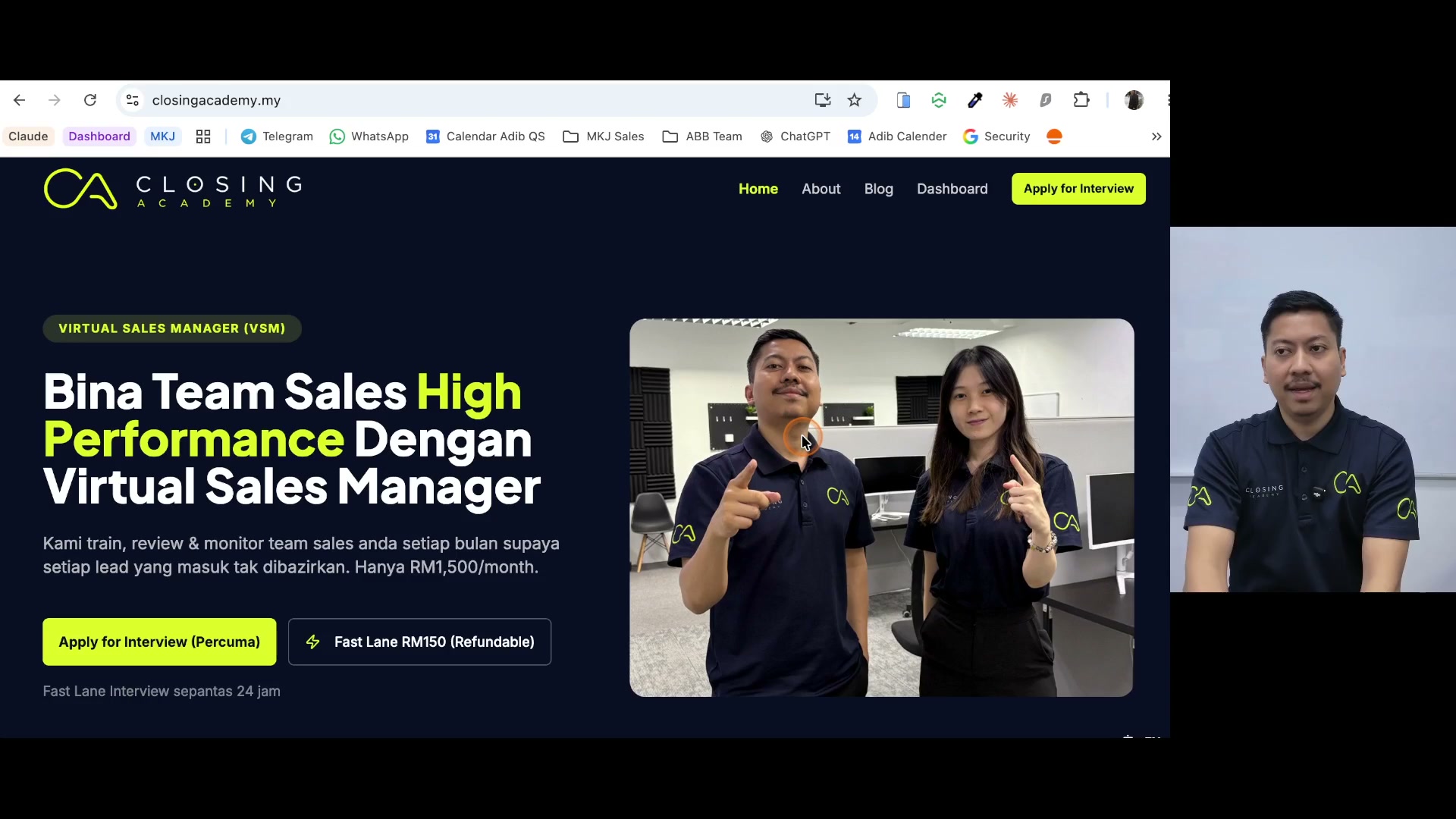This screenshot has width=1456, height=819.
Task: Open the ABB Team bookmark folder
Action: [702, 136]
